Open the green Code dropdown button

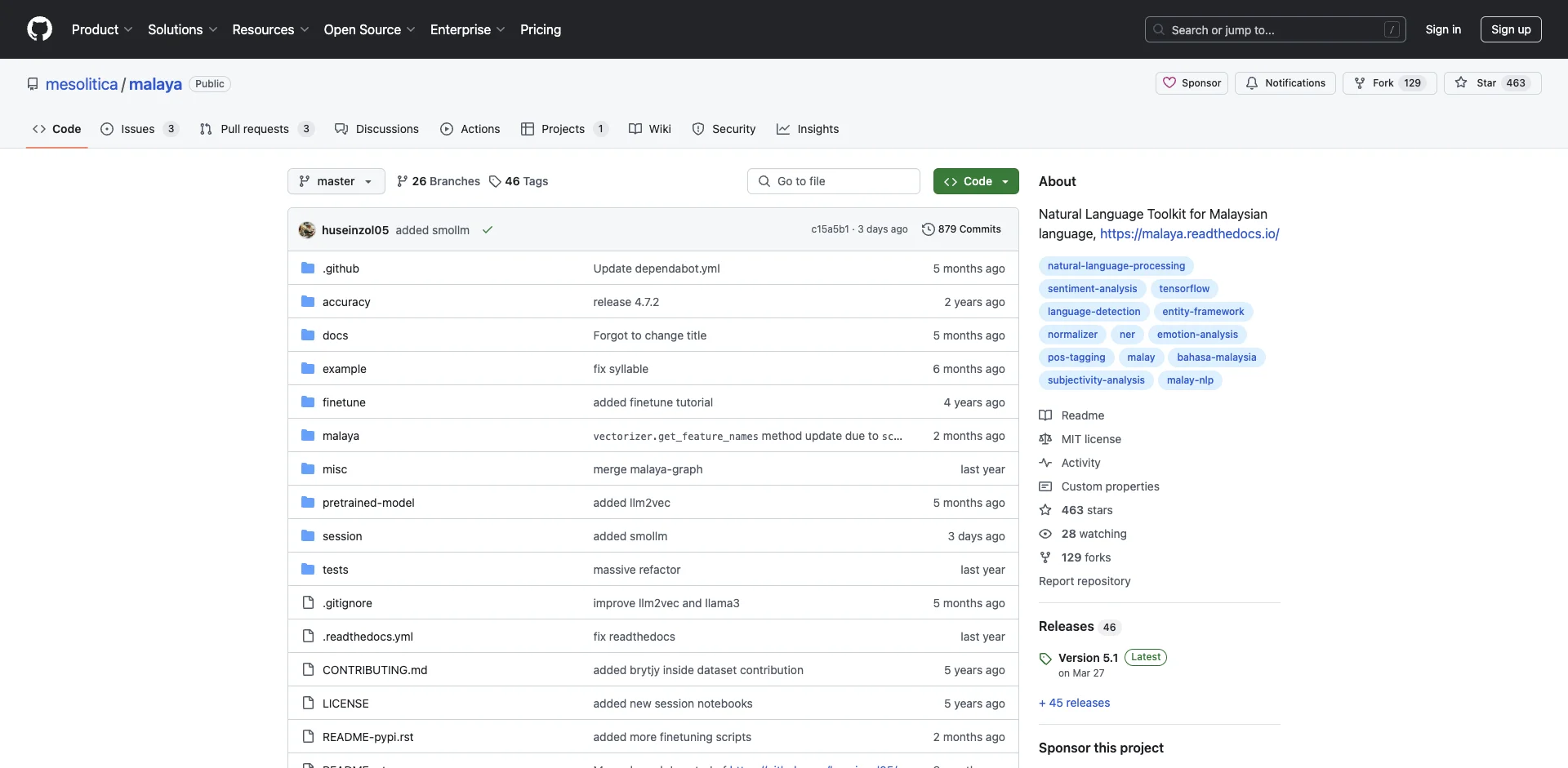[x=976, y=181]
